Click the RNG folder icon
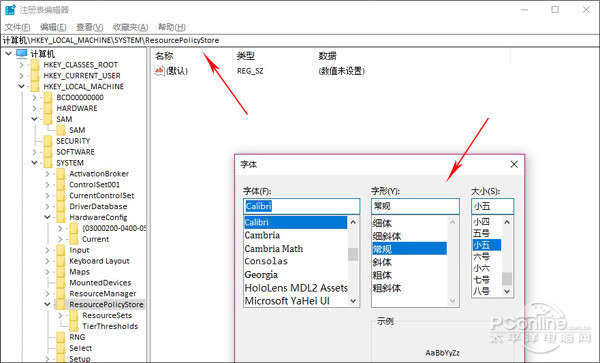This screenshot has height=363, width=600. tap(61, 337)
